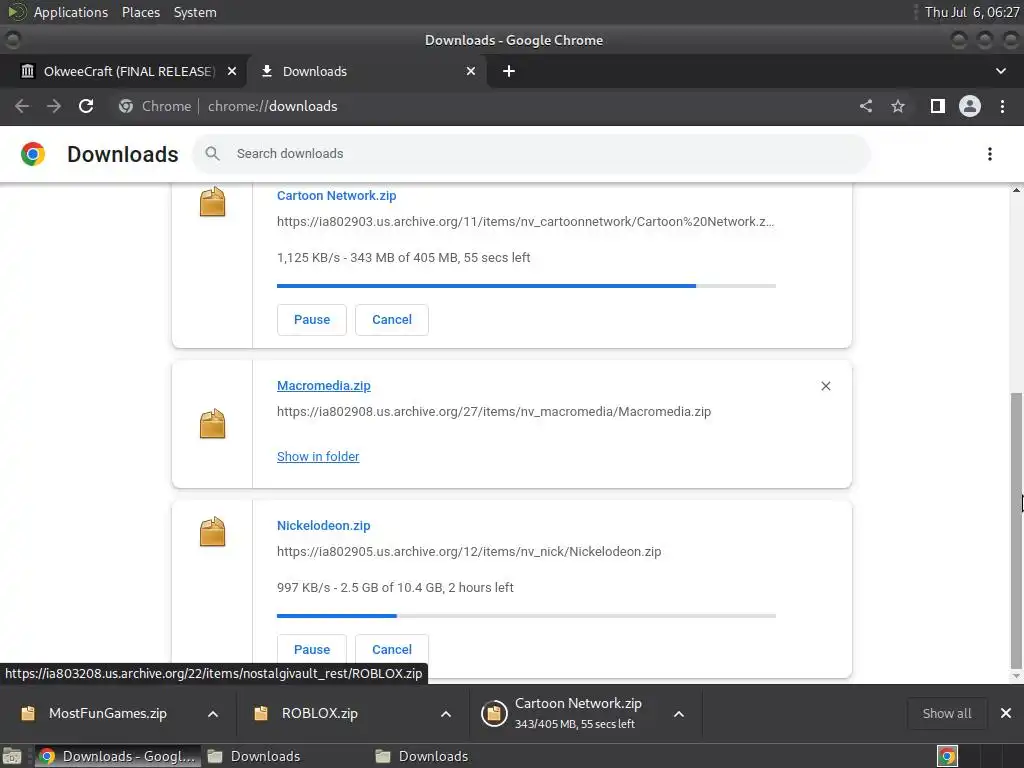Click the 997 KB/s download status text
The image size is (1024, 768).
[x=395, y=588]
